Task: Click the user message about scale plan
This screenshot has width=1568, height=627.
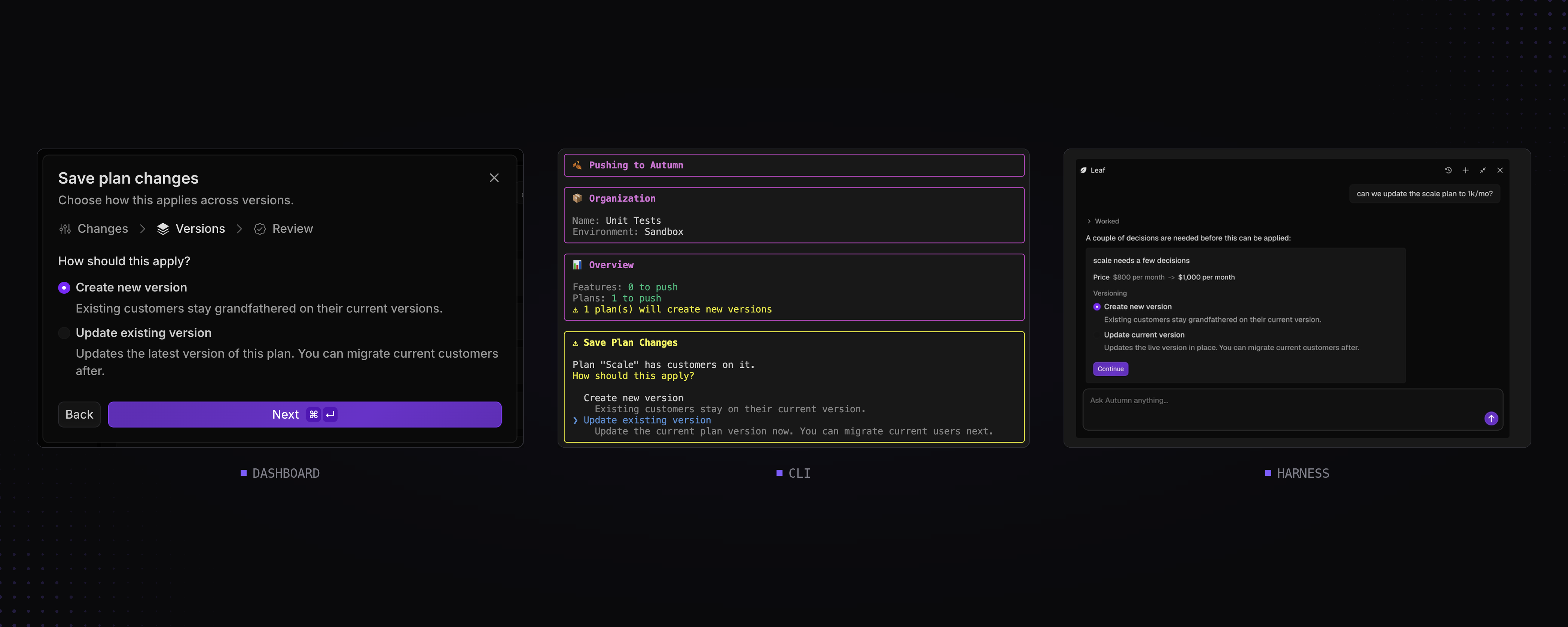Action: 1424,193
